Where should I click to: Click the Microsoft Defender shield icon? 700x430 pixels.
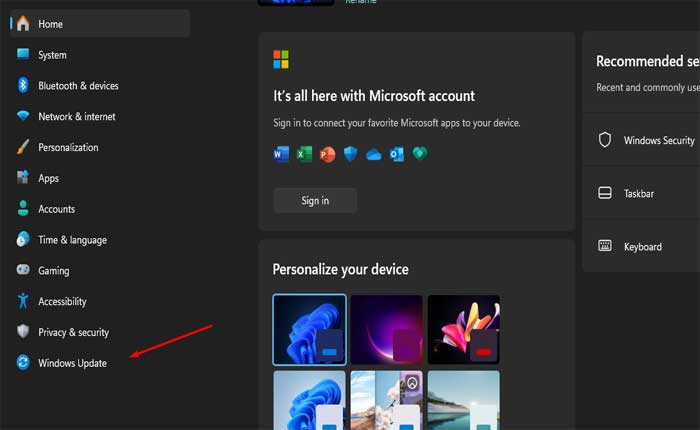(x=350, y=154)
